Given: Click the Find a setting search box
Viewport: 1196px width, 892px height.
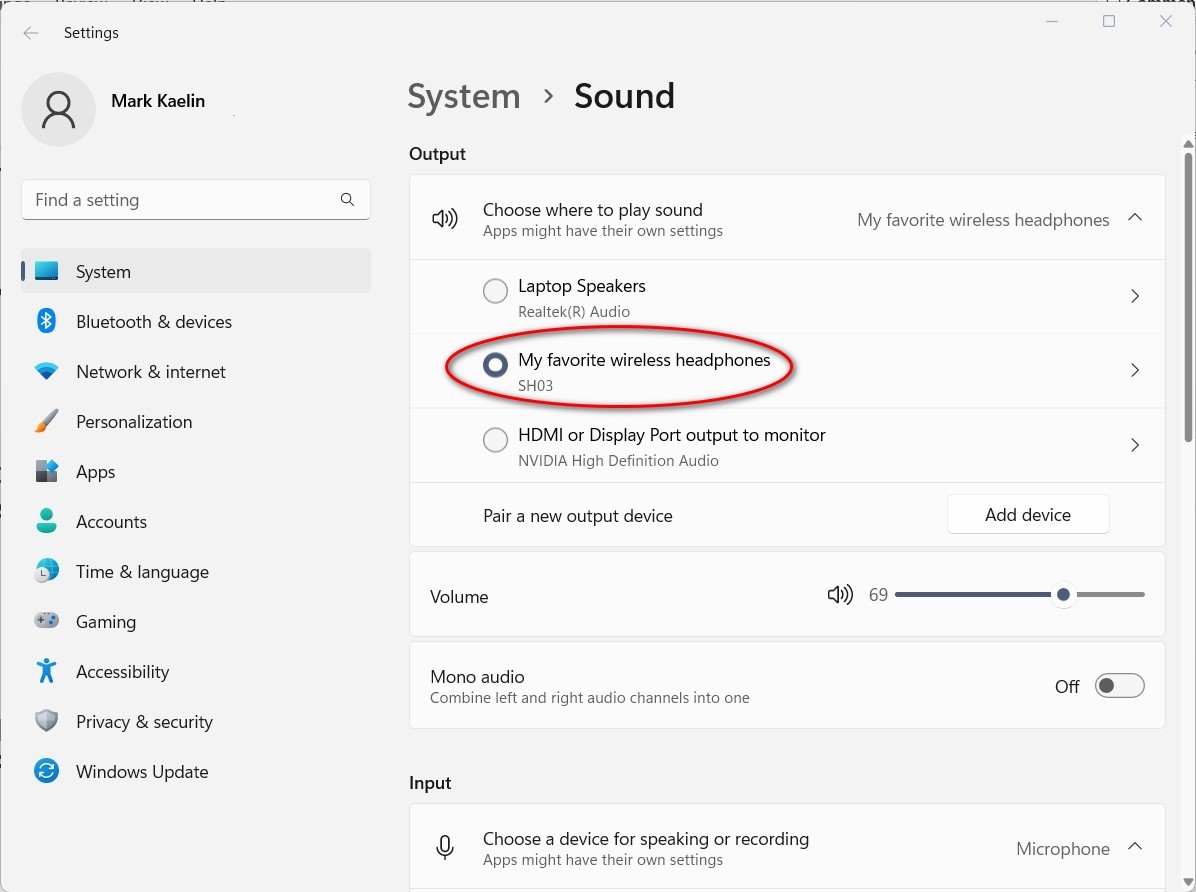Looking at the screenshot, I should point(185,200).
